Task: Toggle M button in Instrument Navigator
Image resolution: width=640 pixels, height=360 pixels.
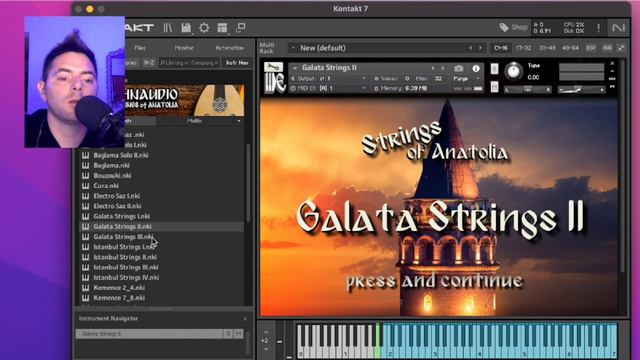Action: click(238, 334)
